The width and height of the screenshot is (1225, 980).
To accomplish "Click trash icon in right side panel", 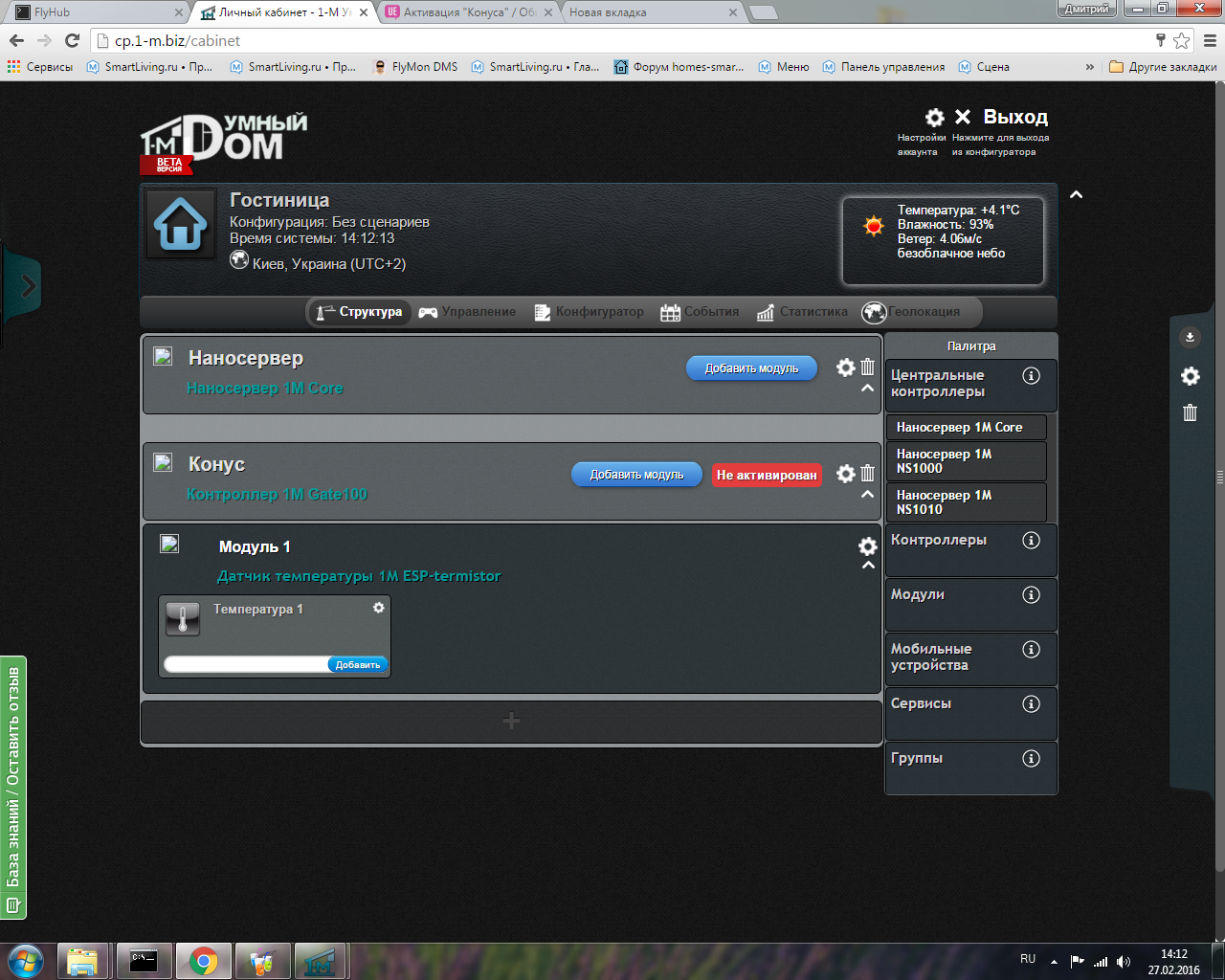I will tap(1191, 412).
